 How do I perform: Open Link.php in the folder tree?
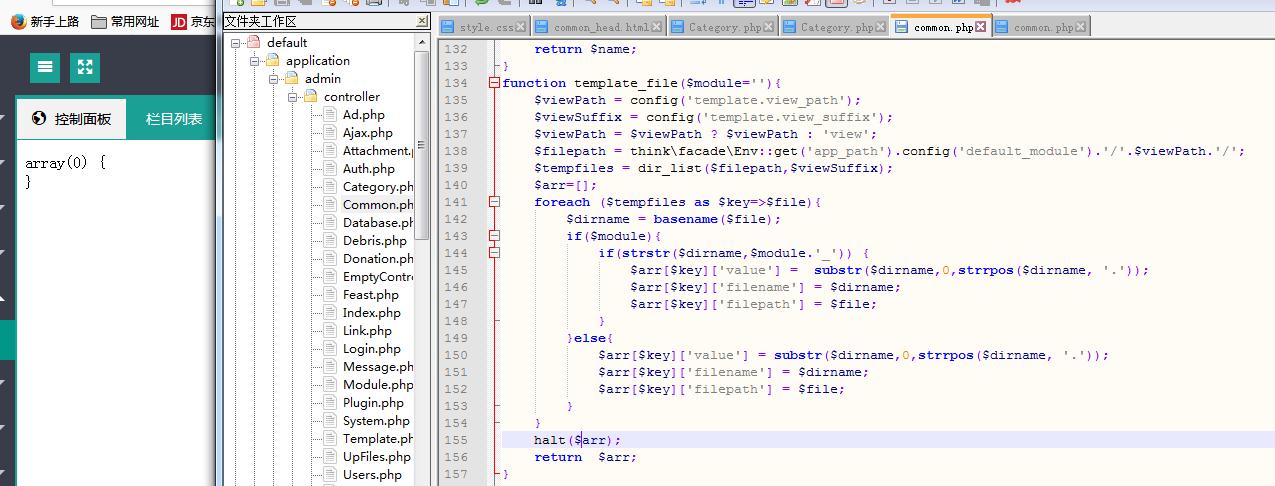point(367,331)
